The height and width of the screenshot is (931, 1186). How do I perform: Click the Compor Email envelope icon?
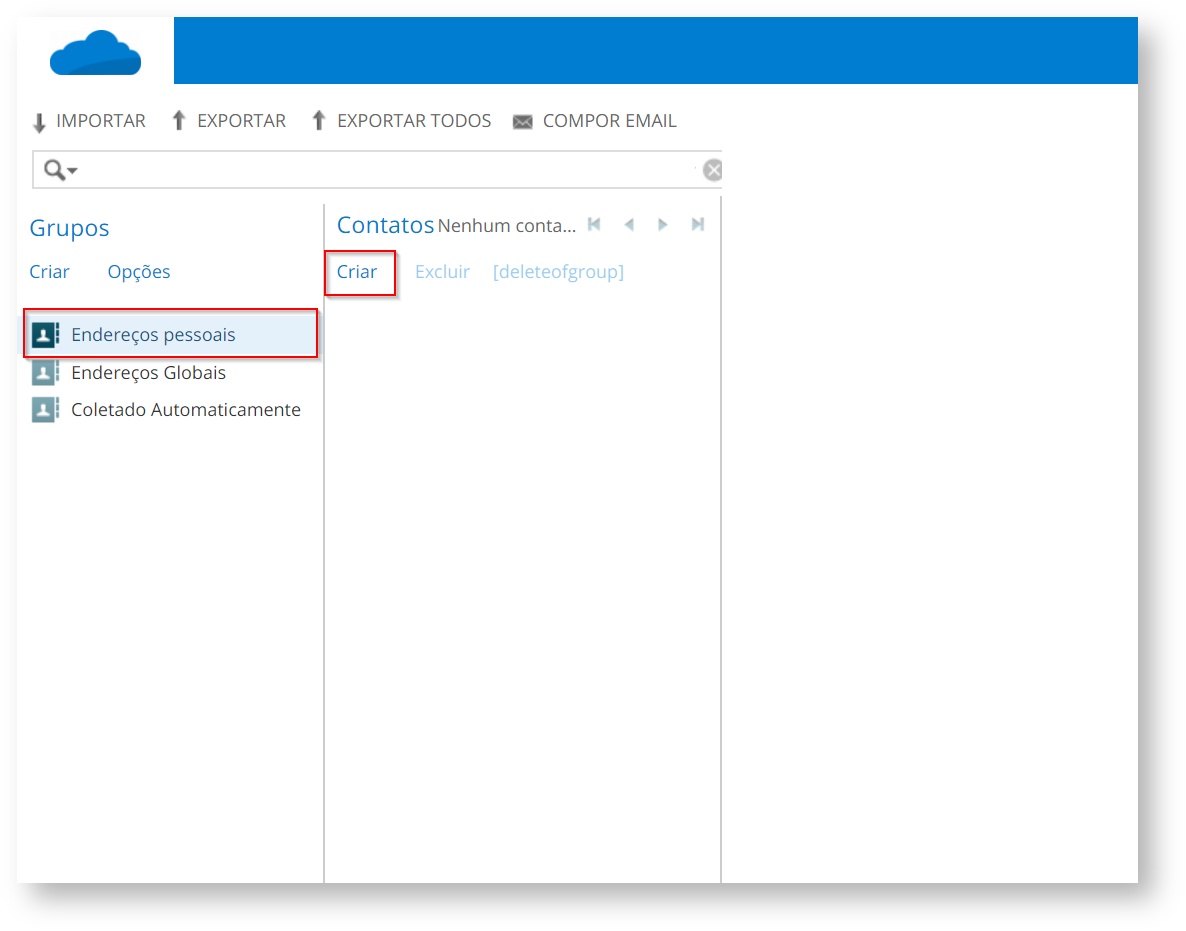[522, 122]
